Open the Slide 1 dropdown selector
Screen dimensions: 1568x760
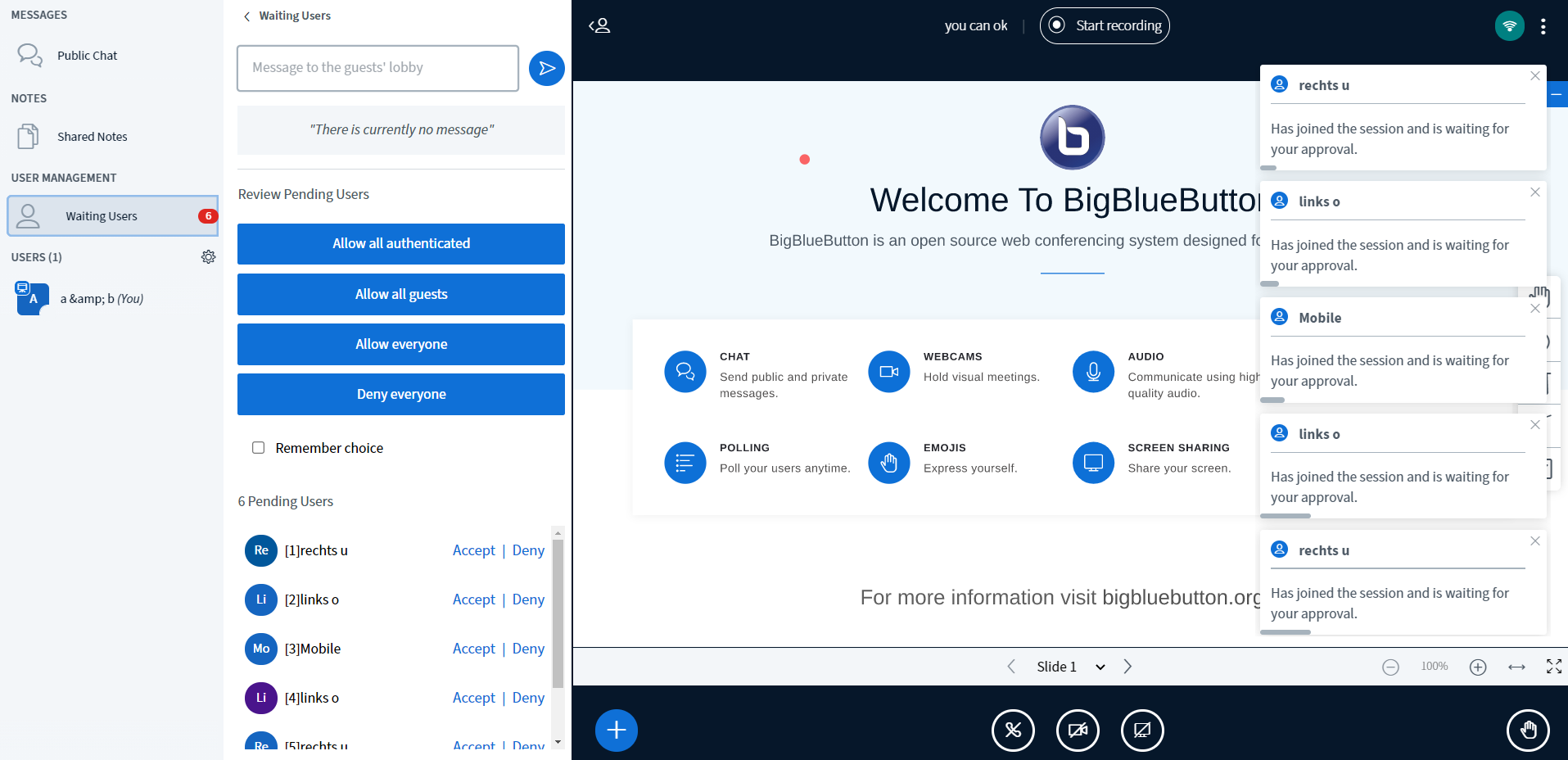pyautogui.click(x=1071, y=667)
